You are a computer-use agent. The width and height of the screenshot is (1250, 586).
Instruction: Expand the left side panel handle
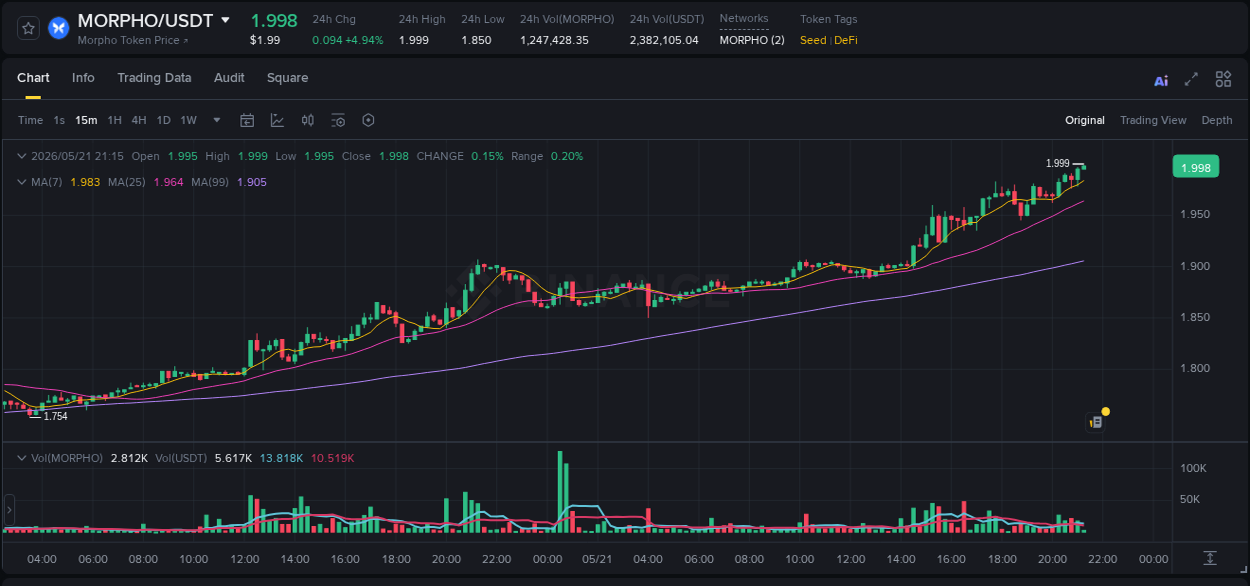9,510
